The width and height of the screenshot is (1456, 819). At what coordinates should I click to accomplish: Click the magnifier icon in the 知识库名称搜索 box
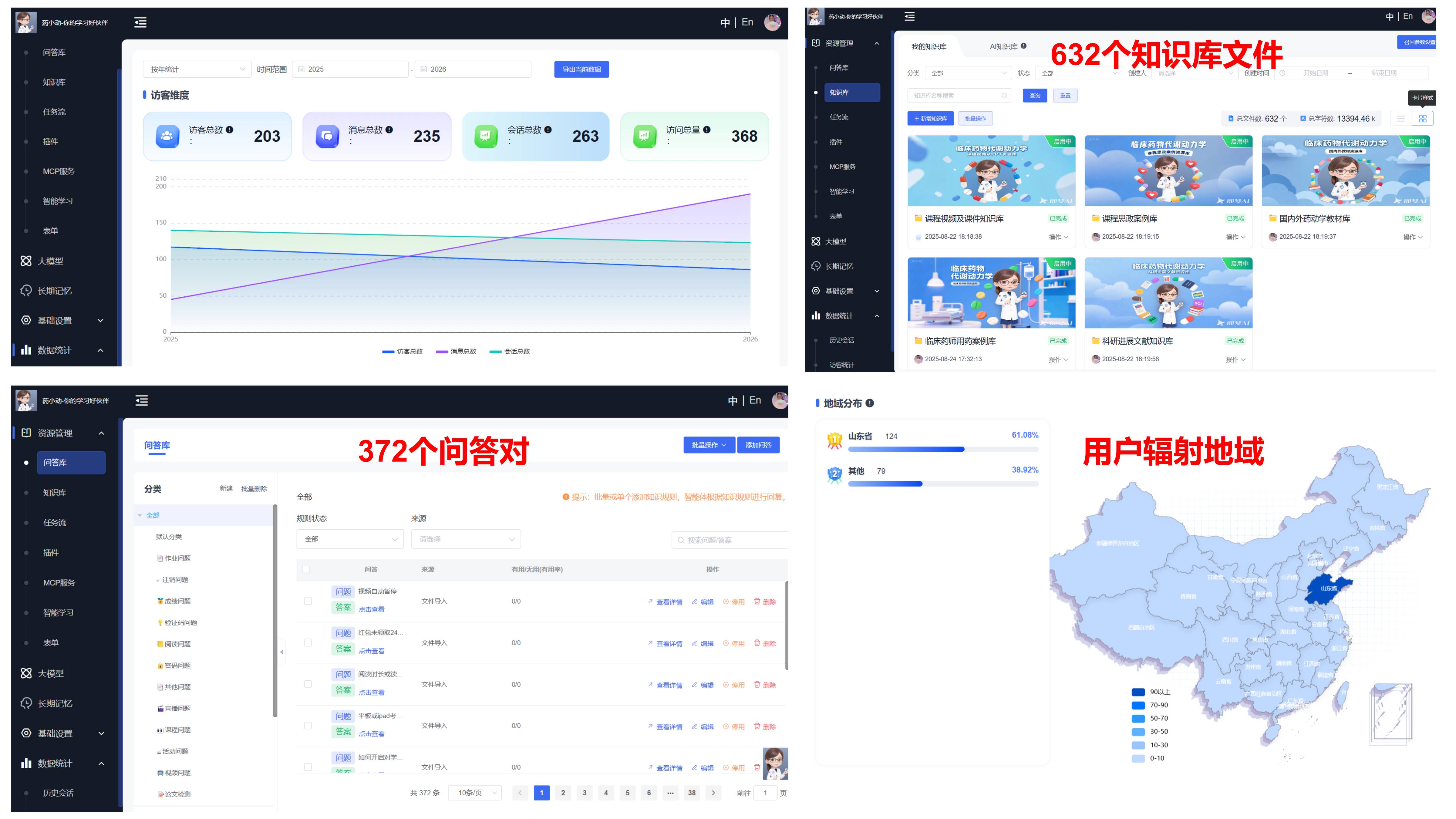click(x=1004, y=96)
